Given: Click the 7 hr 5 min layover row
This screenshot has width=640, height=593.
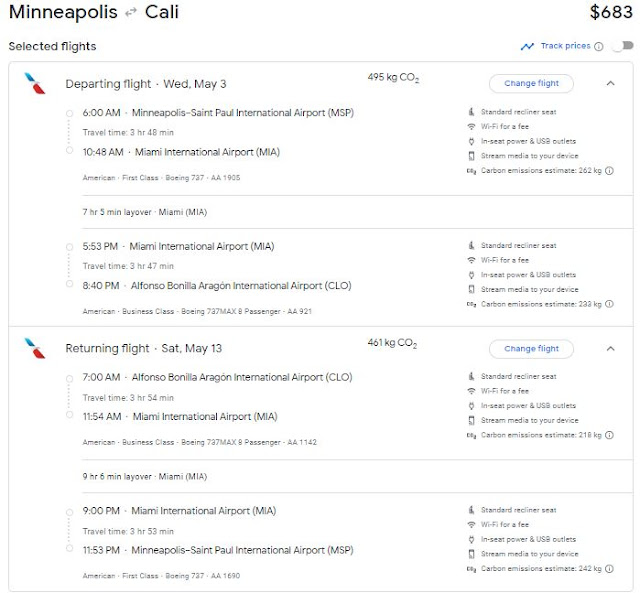Looking at the screenshot, I should coord(144,212).
